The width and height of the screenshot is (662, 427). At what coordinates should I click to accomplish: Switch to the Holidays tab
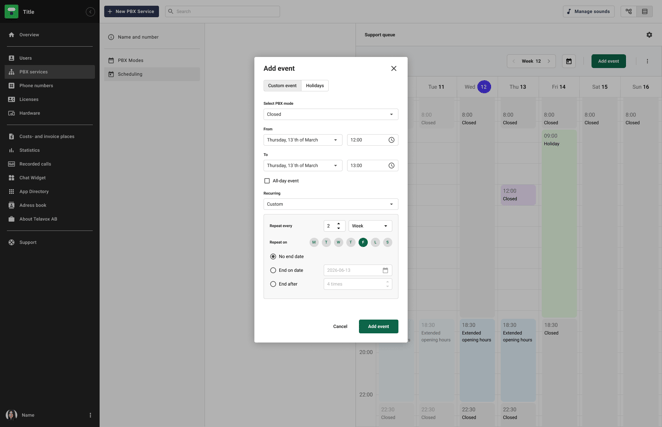pos(315,85)
